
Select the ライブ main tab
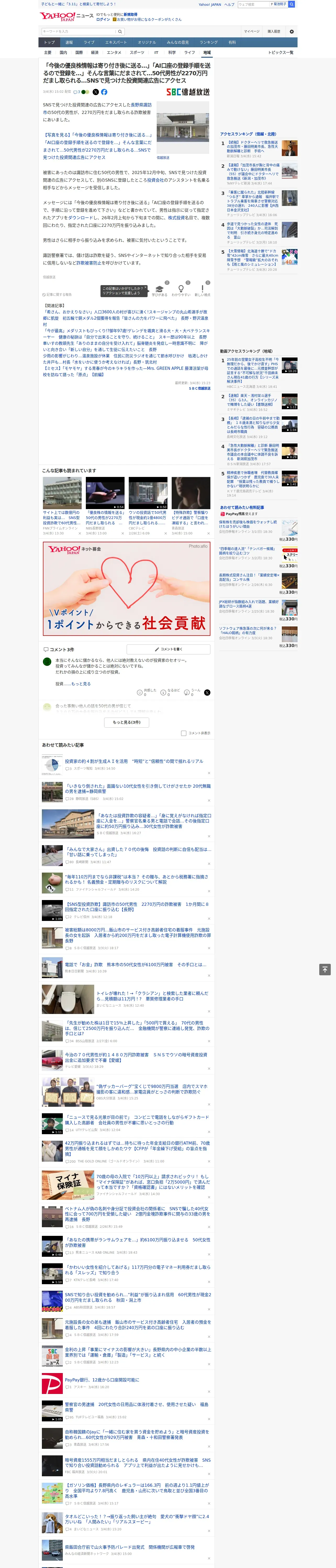click(89, 43)
